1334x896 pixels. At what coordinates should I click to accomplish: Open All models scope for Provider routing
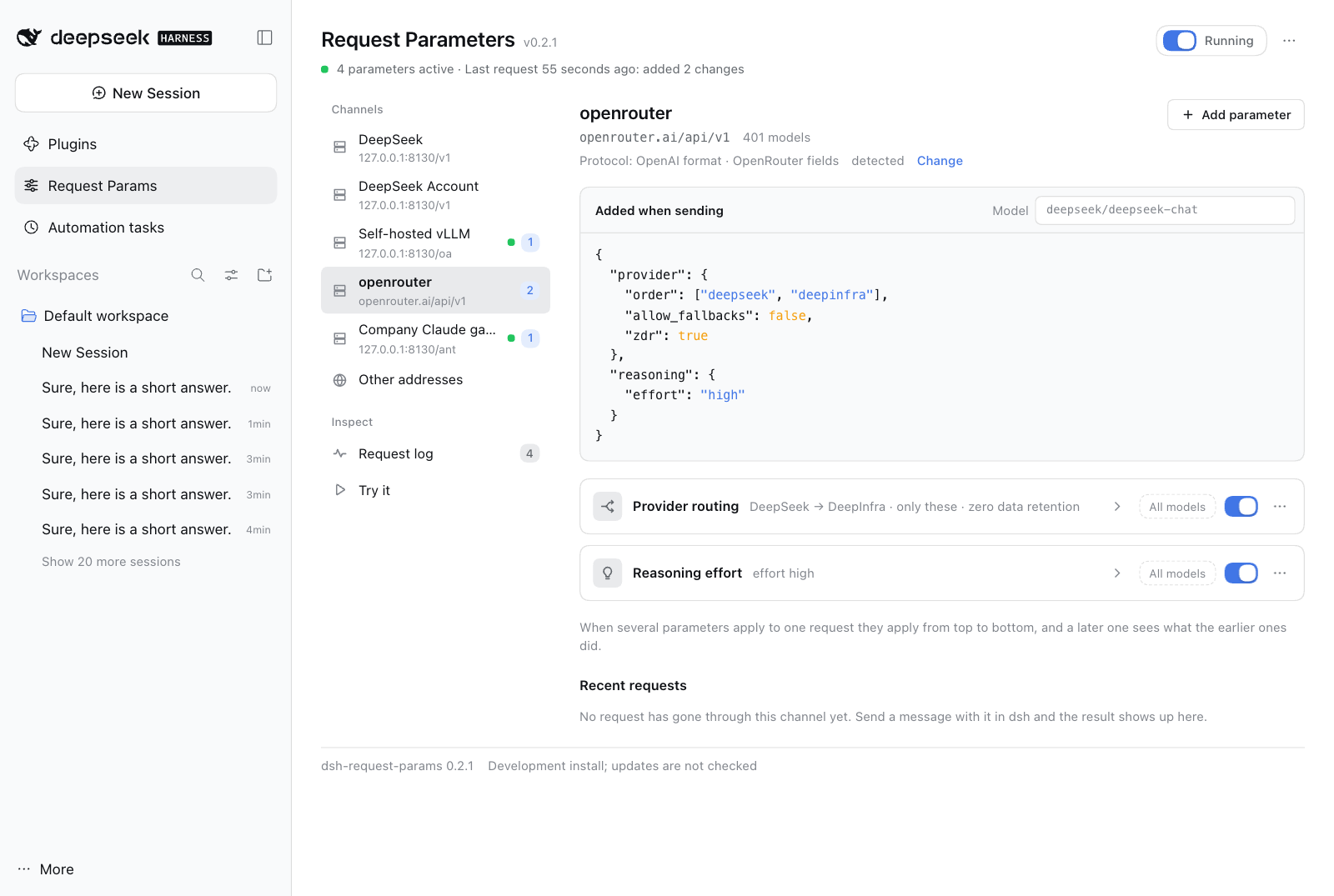[x=1177, y=507]
